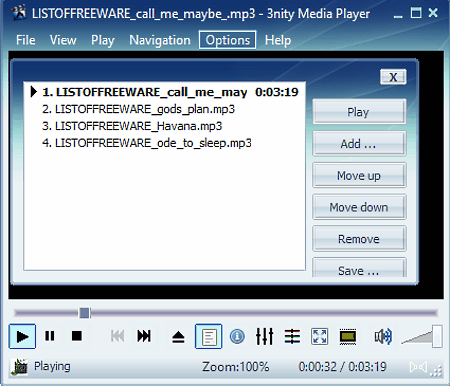
Task: Click the eject/open file icon
Action: click(x=178, y=337)
